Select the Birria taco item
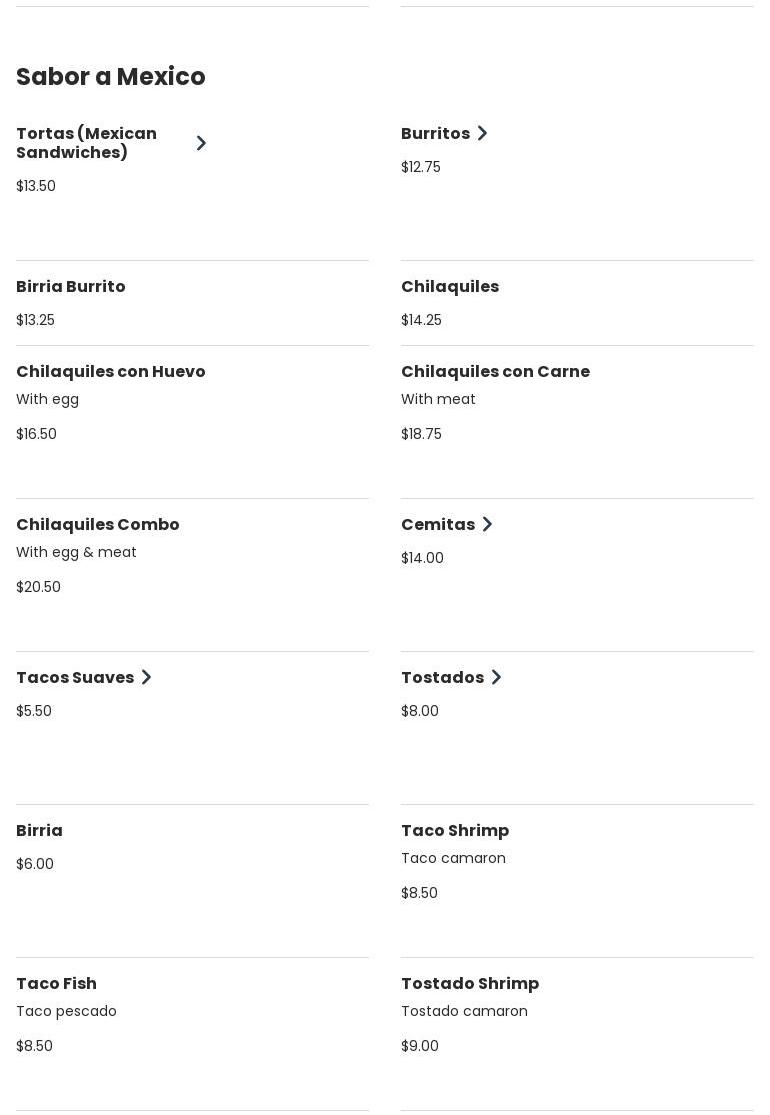This screenshot has width=770, height=1115. coord(192,881)
